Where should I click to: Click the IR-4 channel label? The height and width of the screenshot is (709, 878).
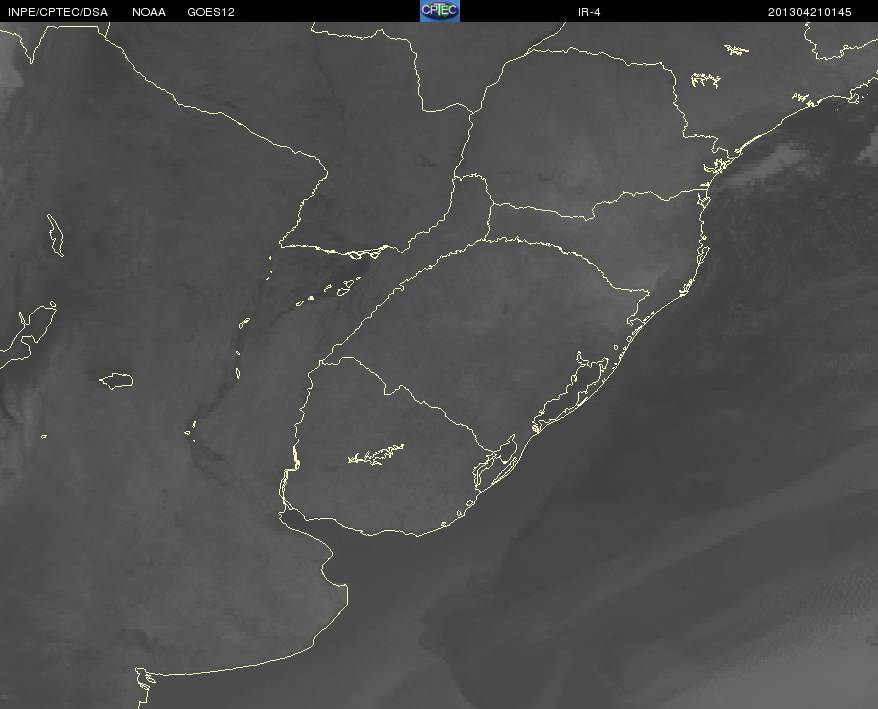(589, 12)
